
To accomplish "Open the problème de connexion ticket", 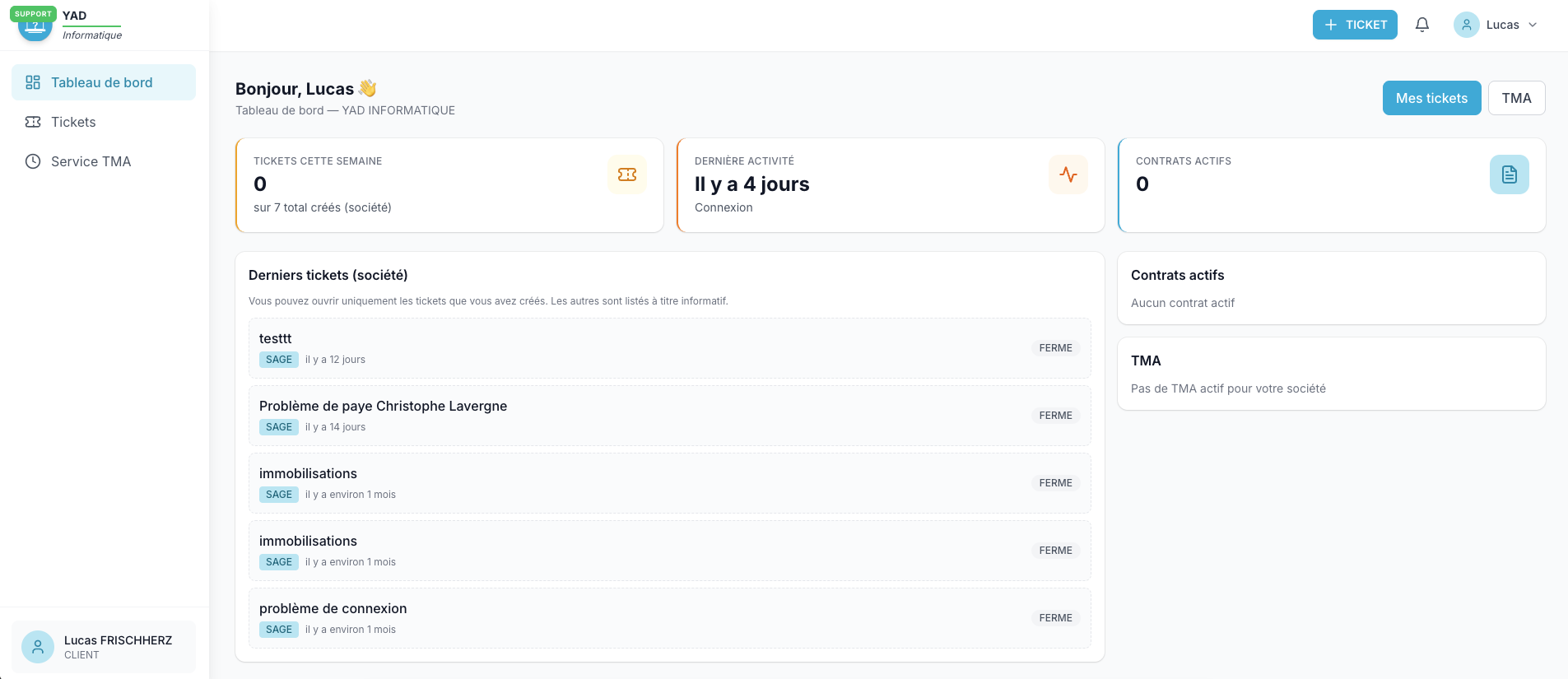I will pyautogui.click(x=670, y=618).
